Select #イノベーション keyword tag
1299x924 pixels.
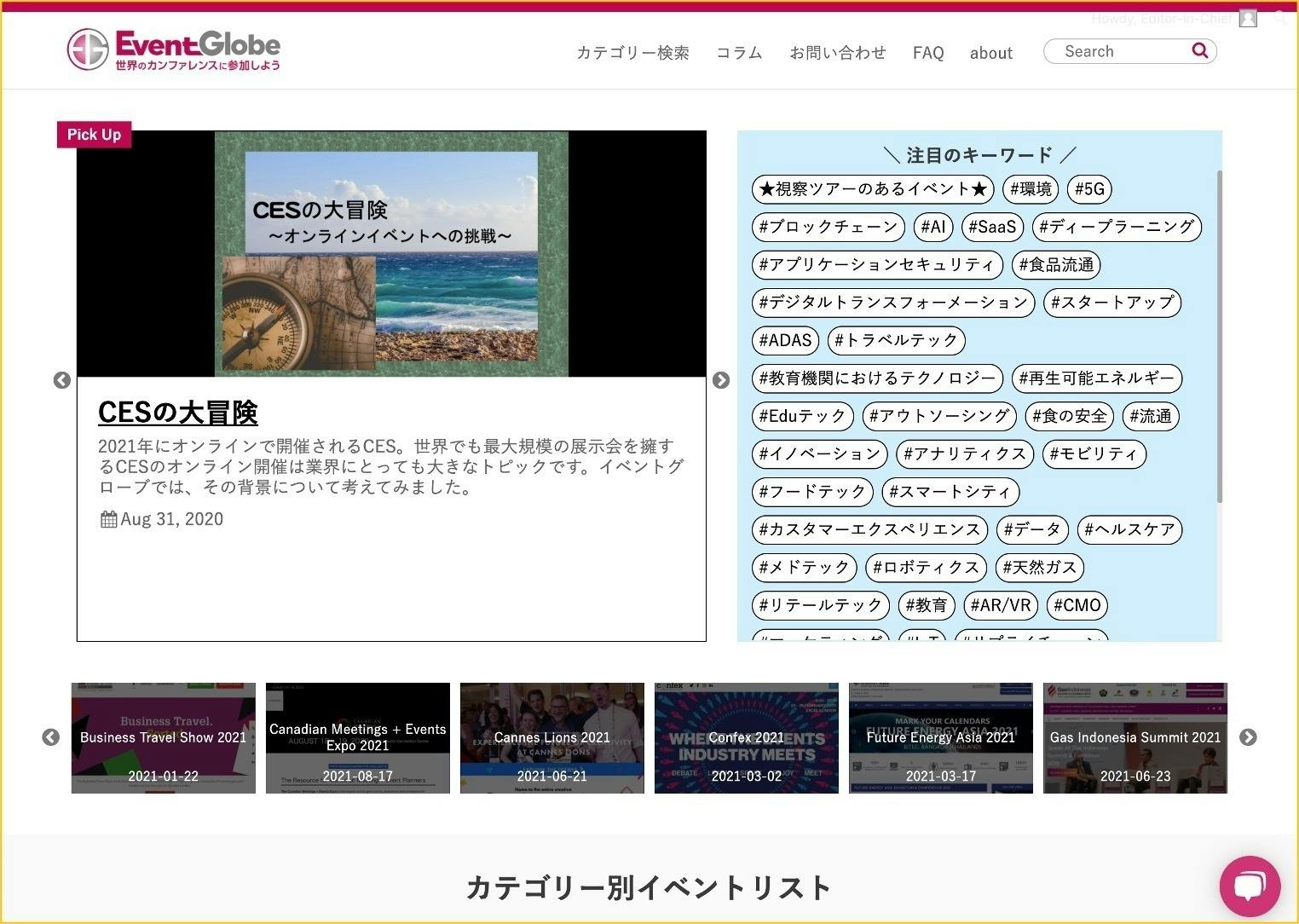(819, 454)
